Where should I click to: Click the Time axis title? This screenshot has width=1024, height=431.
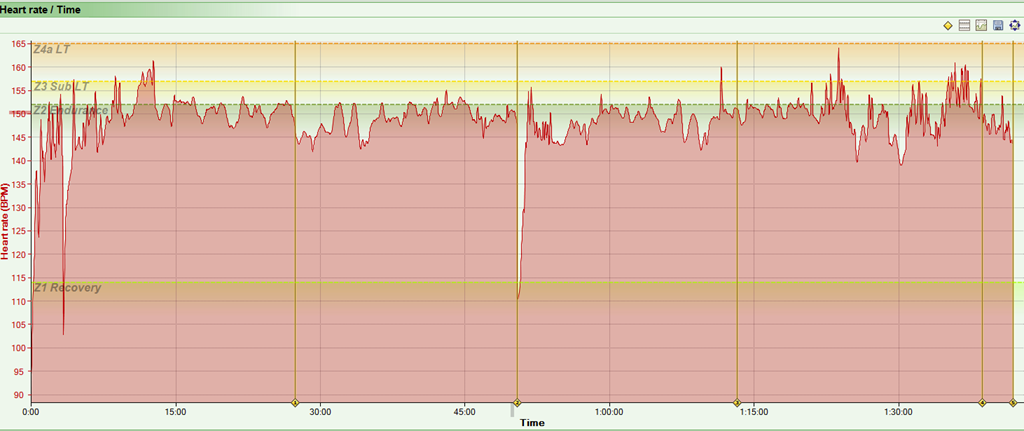[x=532, y=423]
